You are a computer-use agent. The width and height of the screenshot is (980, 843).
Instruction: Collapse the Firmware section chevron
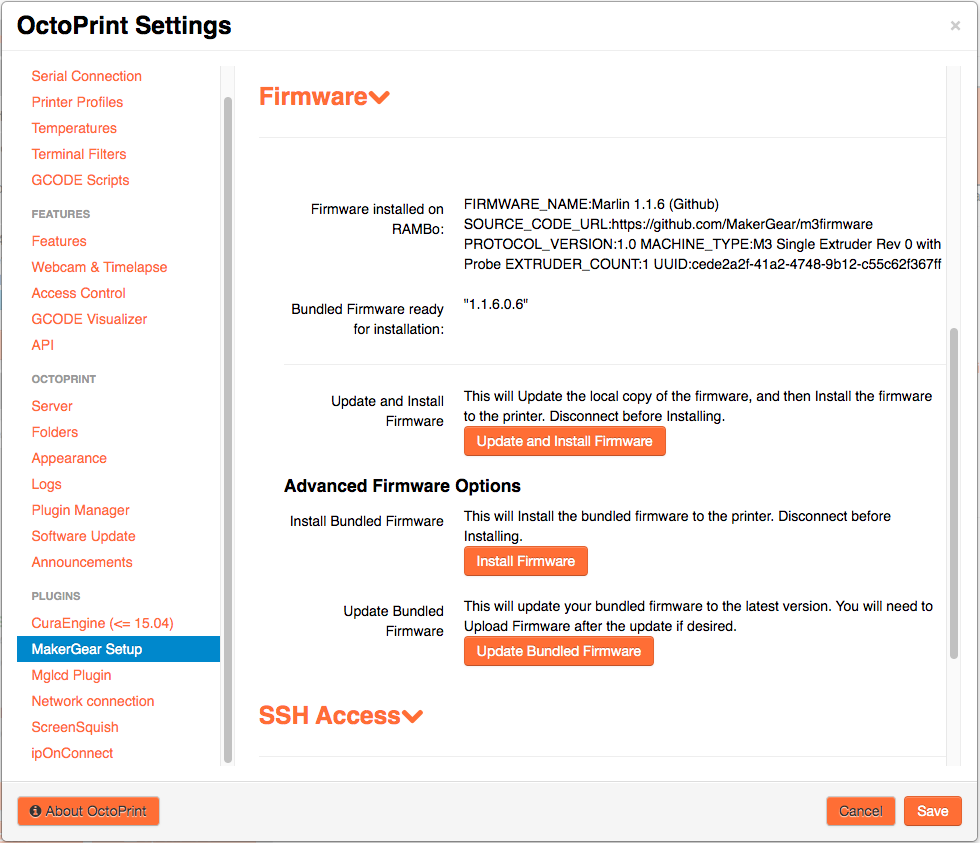tap(378, 97)
